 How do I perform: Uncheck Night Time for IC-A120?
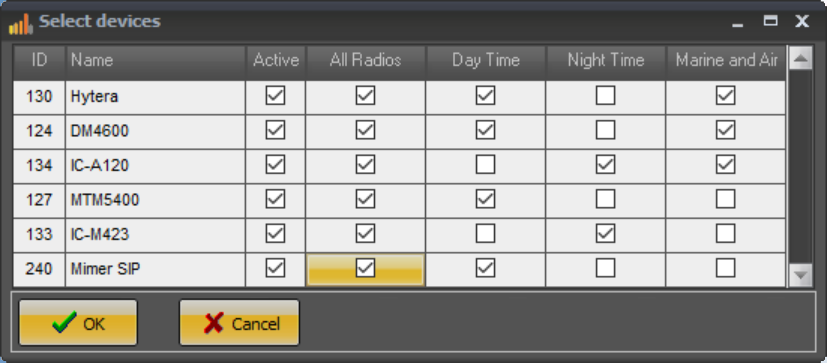(605, 165)
